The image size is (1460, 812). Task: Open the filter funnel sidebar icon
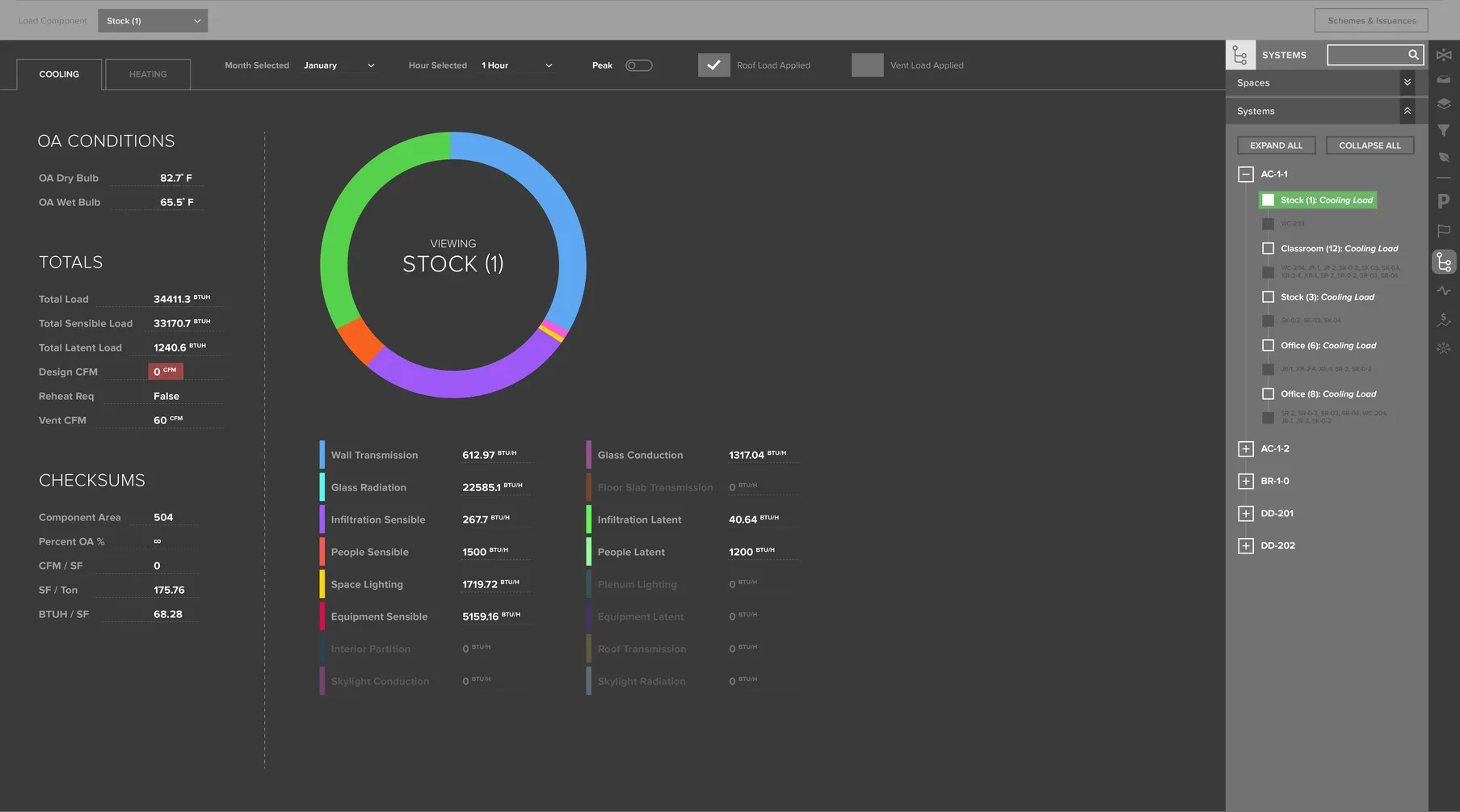(1444, 130)
